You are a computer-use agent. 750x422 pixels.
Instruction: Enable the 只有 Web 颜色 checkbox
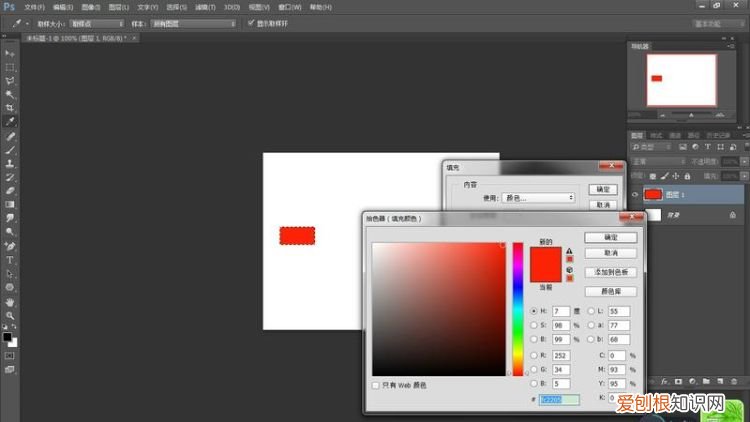376,385
